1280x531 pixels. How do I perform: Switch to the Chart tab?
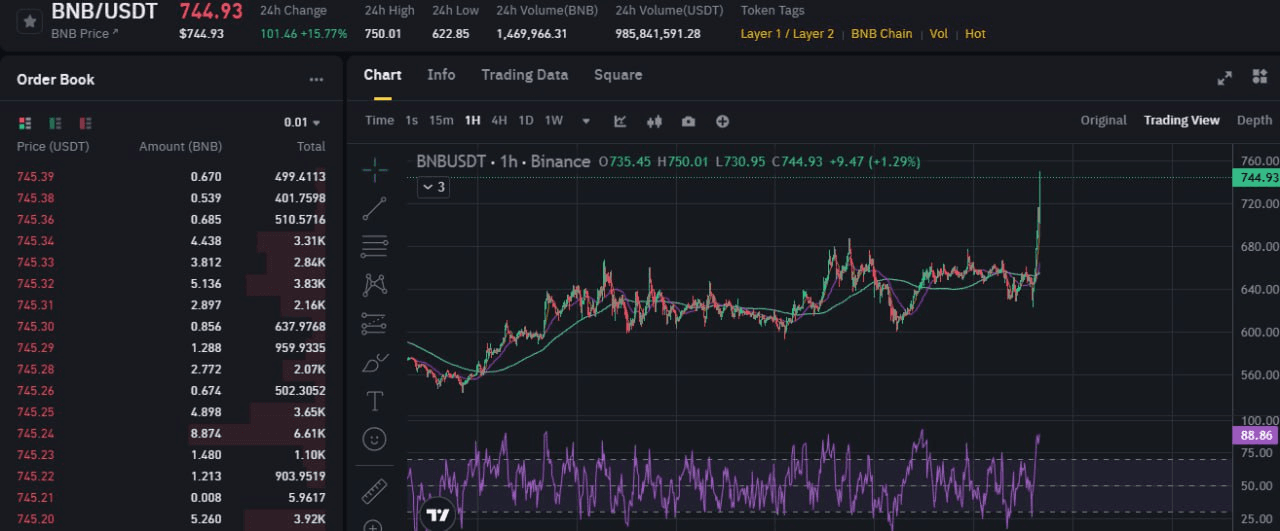382,75
